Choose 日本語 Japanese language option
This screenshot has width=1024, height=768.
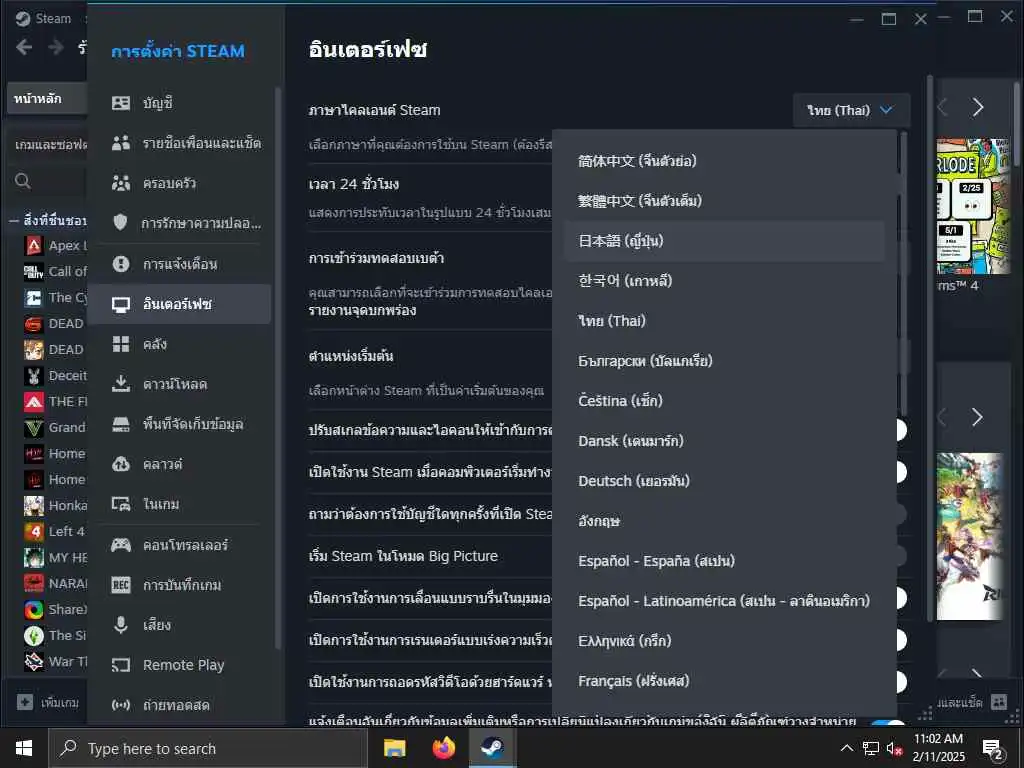pyautogui.click(x=724, y=241)
